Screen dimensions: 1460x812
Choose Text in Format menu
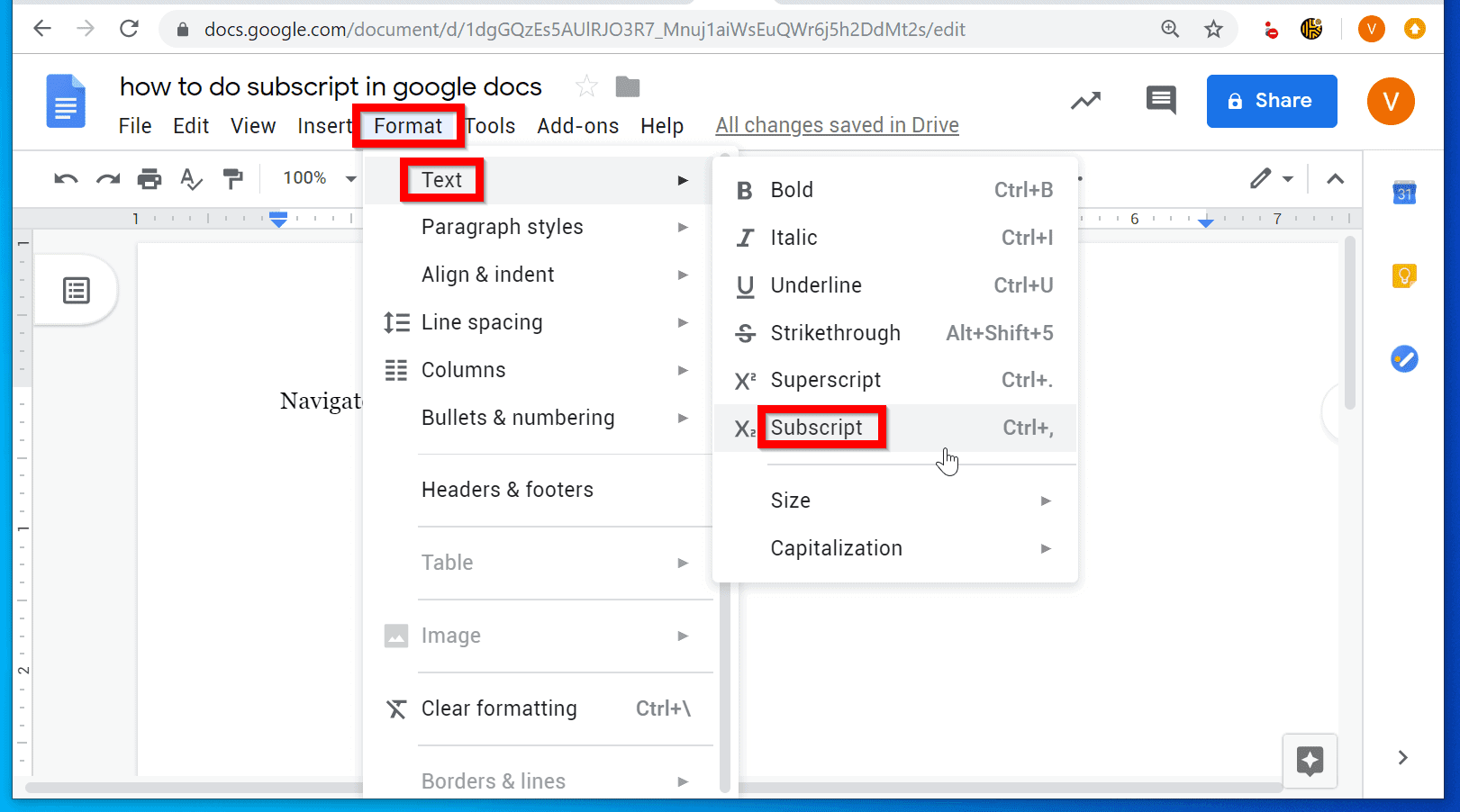[x=538, y=180]
